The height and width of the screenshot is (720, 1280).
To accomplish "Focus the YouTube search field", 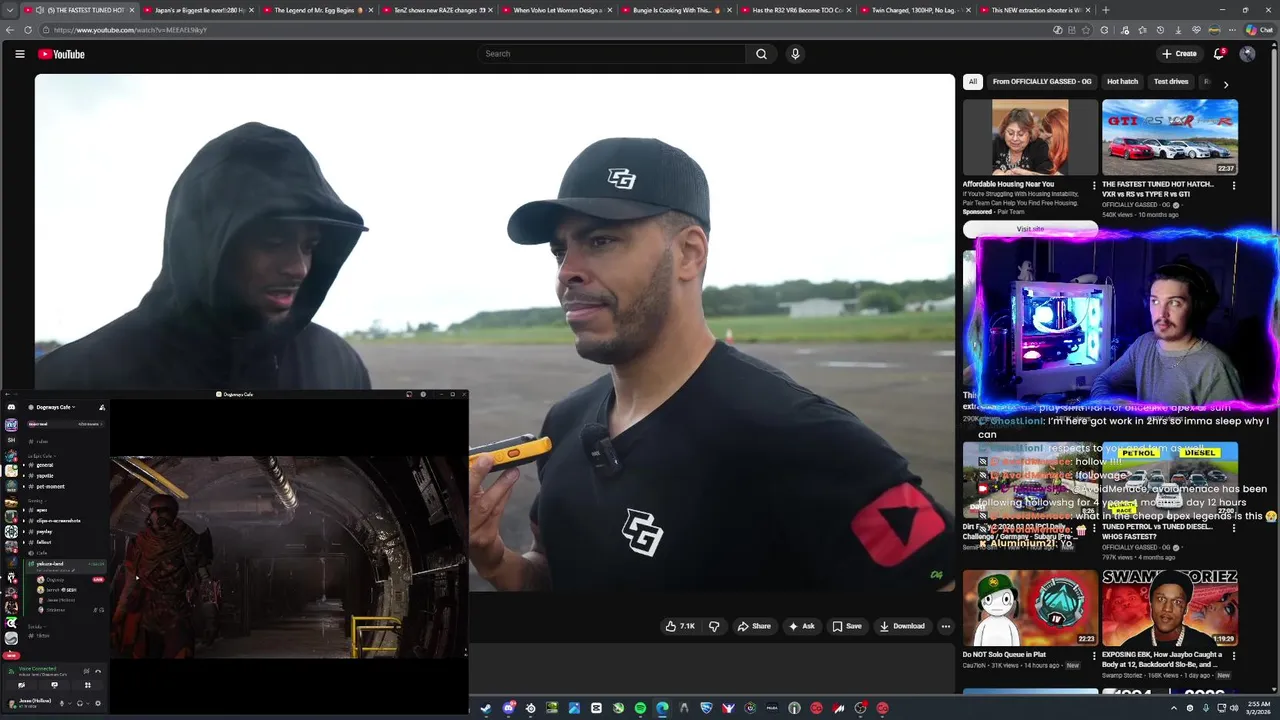I will tap(610, 54).
